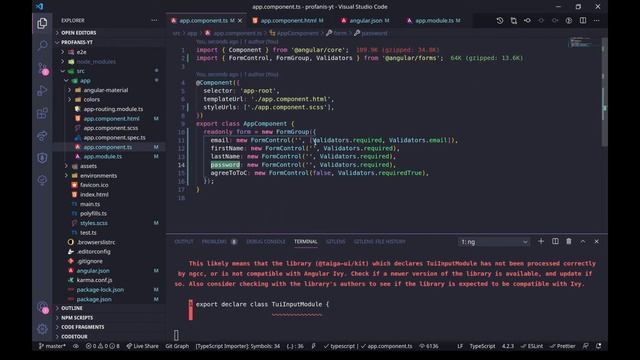Kill terminal with trash icon
This screenshot has height=360, width=640.
click(x=569, y=242)
